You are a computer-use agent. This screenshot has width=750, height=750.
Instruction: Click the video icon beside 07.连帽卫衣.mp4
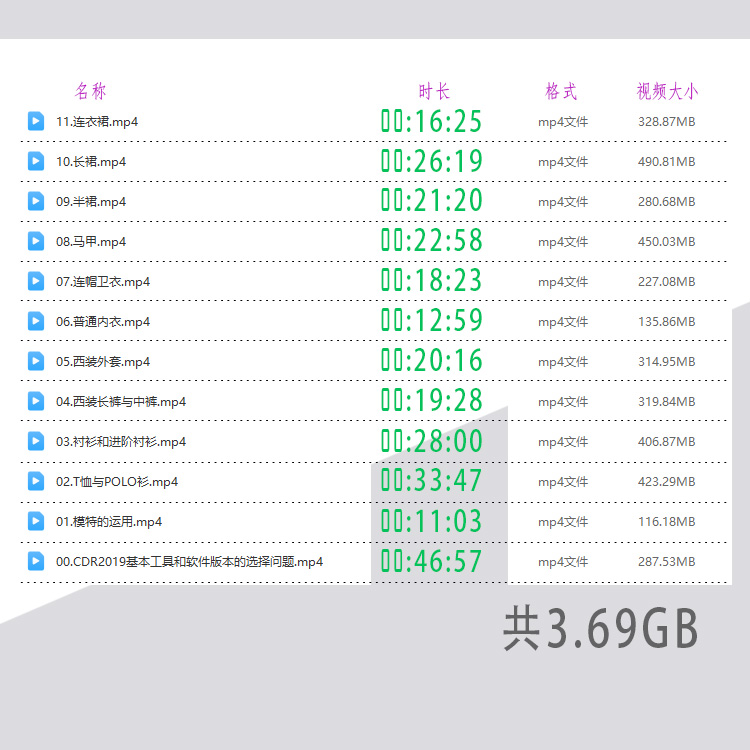point(36,281)
